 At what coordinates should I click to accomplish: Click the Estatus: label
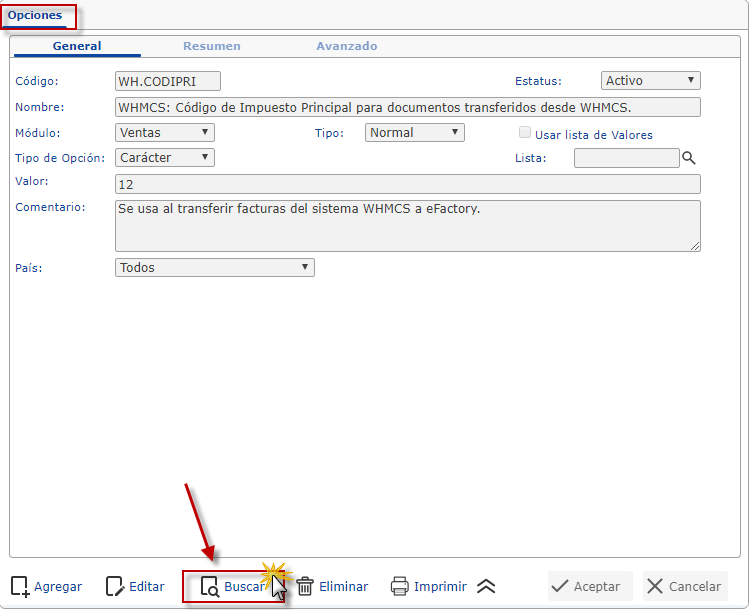click(538, 81)
